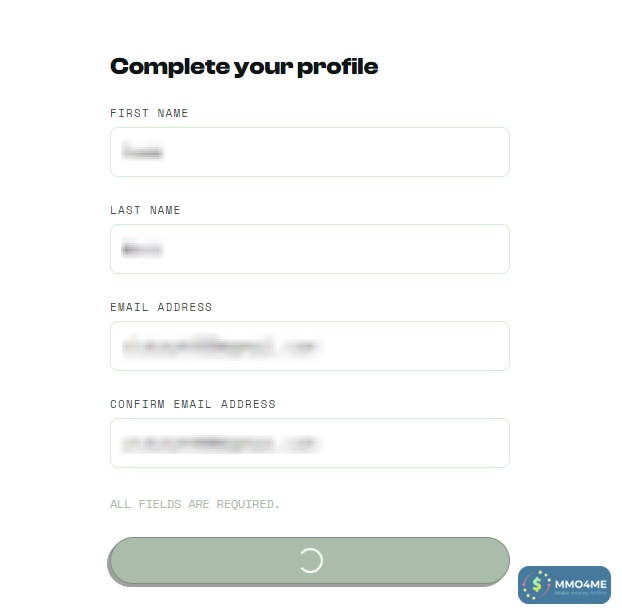Click the FIRST NAME label

click(149, 113)
